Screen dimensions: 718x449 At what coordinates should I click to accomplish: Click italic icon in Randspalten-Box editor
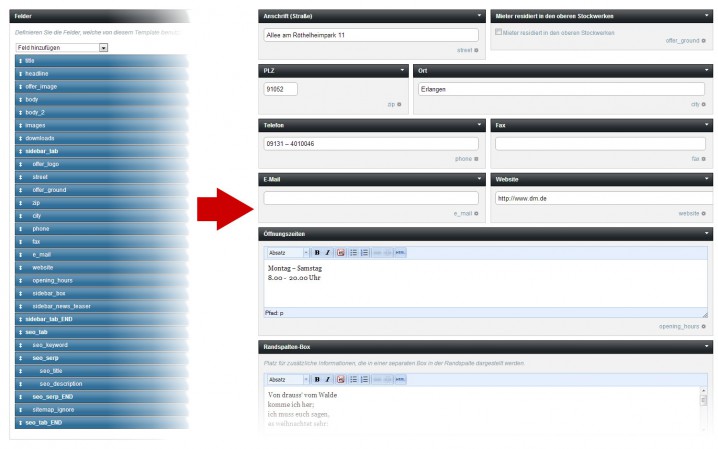click(x=327, y=380)
